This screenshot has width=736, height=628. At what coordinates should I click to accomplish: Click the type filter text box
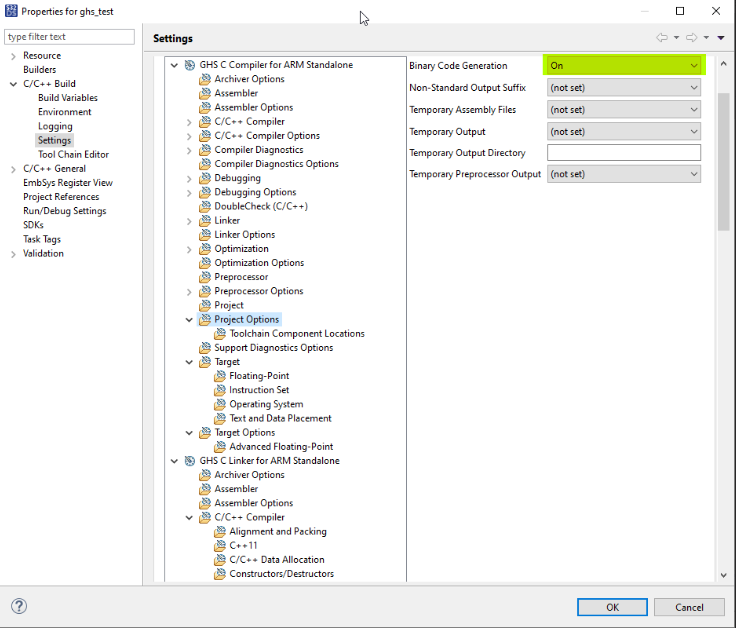click(69, 37)
